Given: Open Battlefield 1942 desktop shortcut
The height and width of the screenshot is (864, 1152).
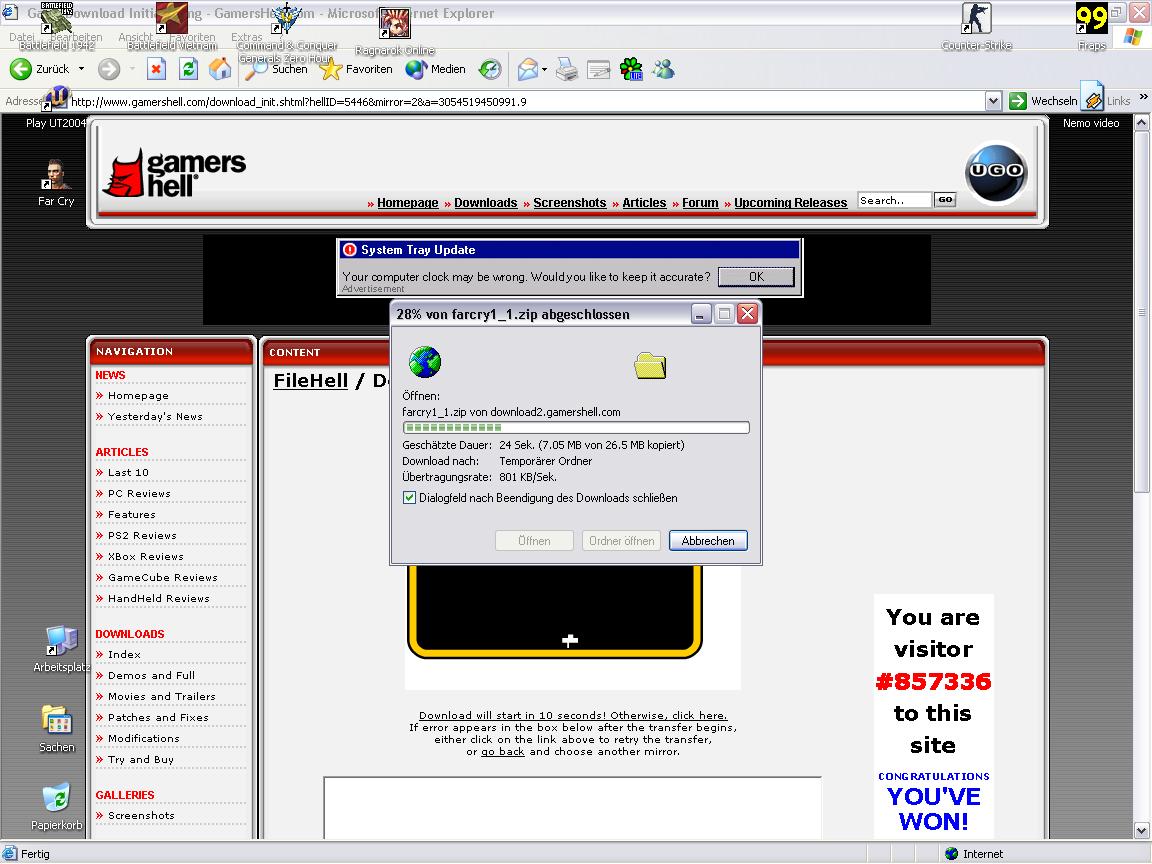Looking at the screenshot, I should click(x=57, y=26).
